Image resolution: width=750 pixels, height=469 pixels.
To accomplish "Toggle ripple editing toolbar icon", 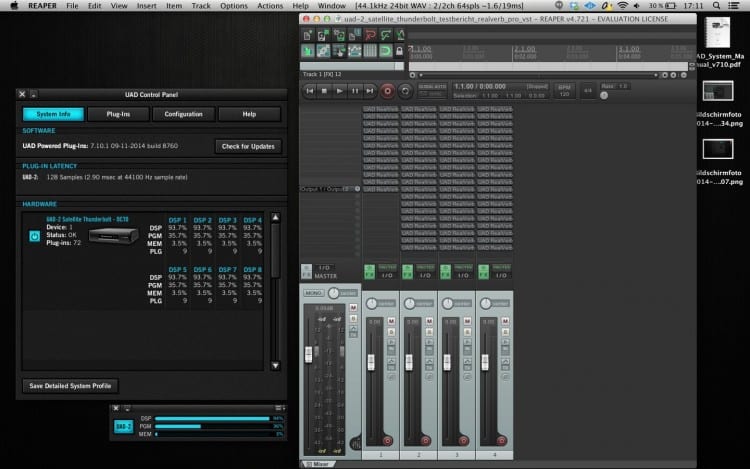I will (x=339, y=51).
